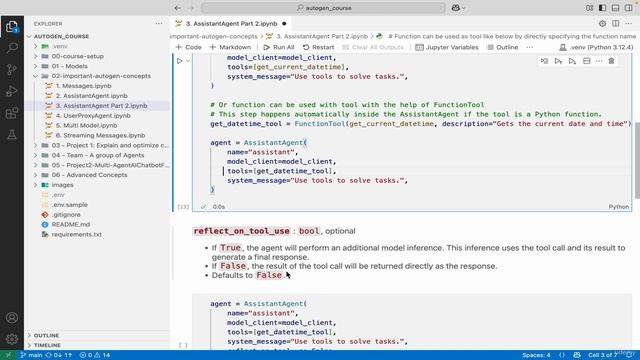Image resolution: width=640 pixels, height=360 pixels.
Task: Expand the OUTLINE section
Action: click(x=46, y=335)
